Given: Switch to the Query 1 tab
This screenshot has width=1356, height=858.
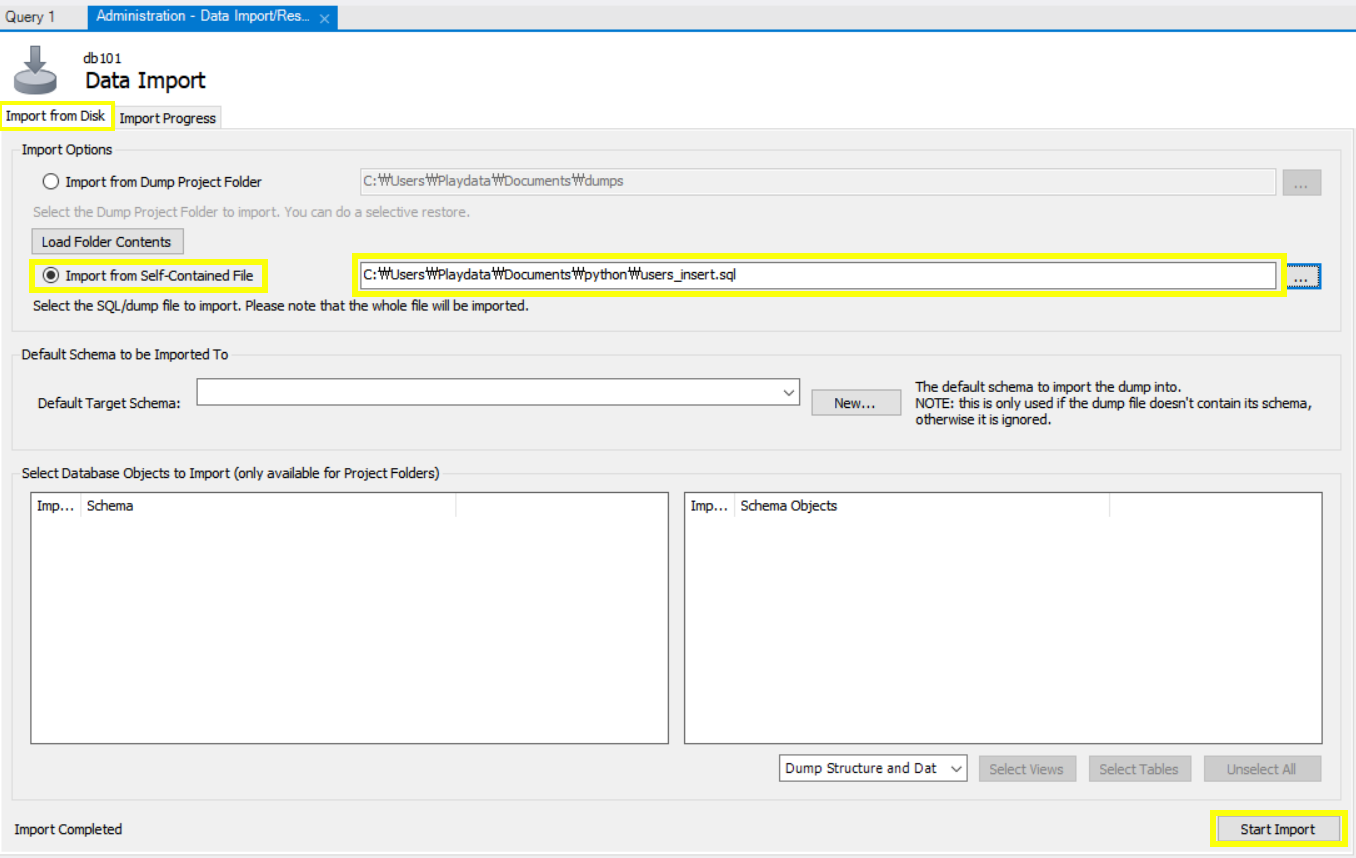Looking at the screenshot, I should pyautogui.click(x=31, y=17).
